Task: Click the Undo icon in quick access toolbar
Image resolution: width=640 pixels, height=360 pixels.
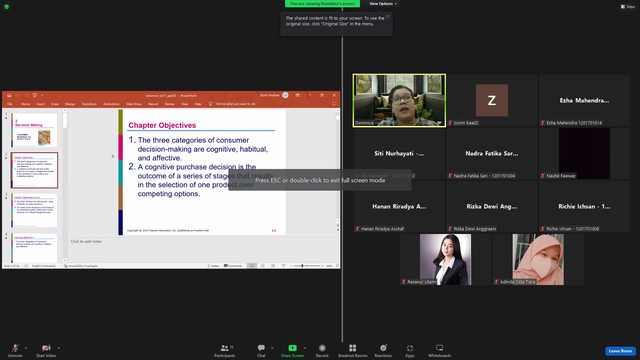Action: [x=17, y=96]
